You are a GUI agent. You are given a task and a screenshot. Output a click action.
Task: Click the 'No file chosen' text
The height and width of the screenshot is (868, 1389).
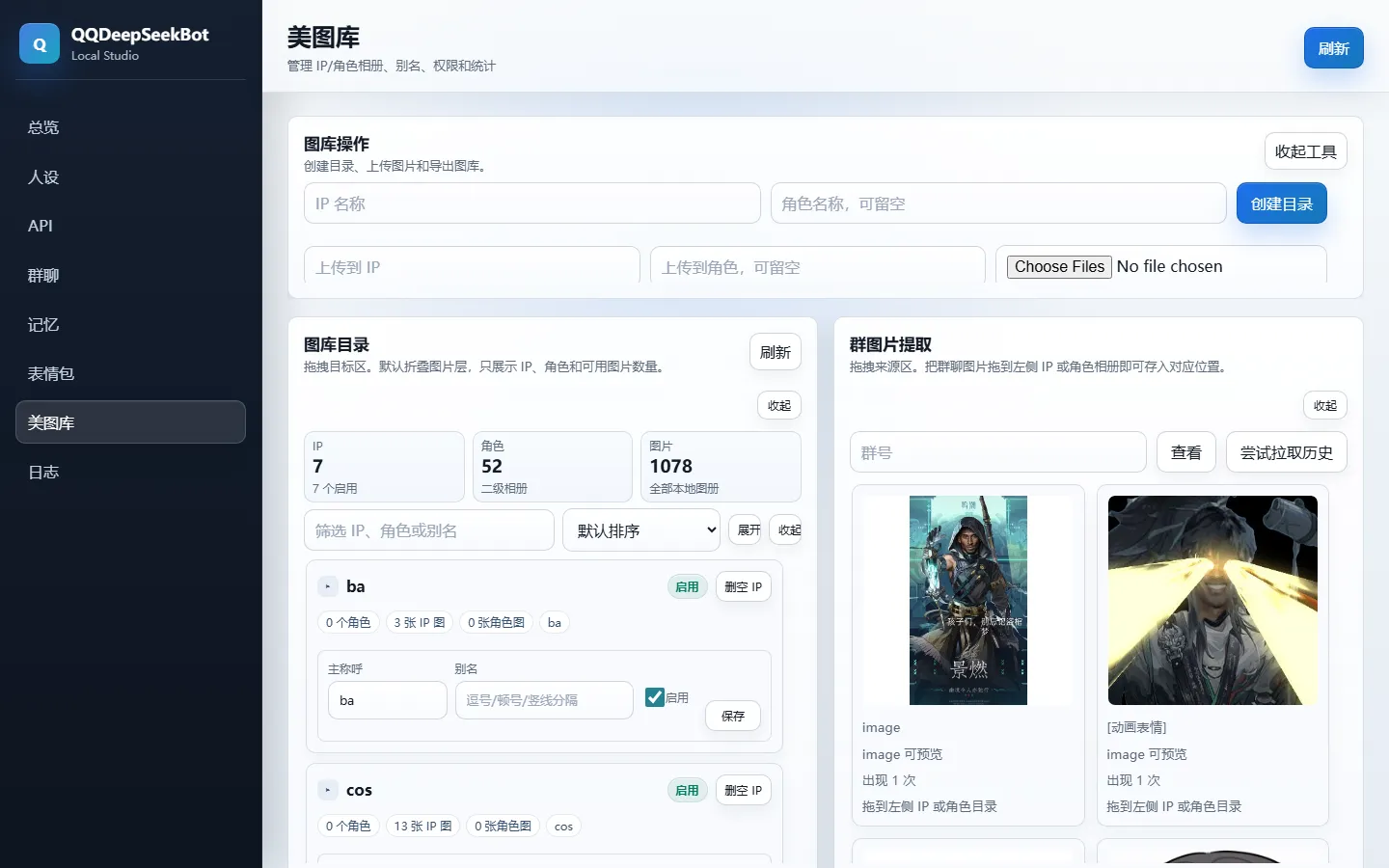coord(1169,266)
